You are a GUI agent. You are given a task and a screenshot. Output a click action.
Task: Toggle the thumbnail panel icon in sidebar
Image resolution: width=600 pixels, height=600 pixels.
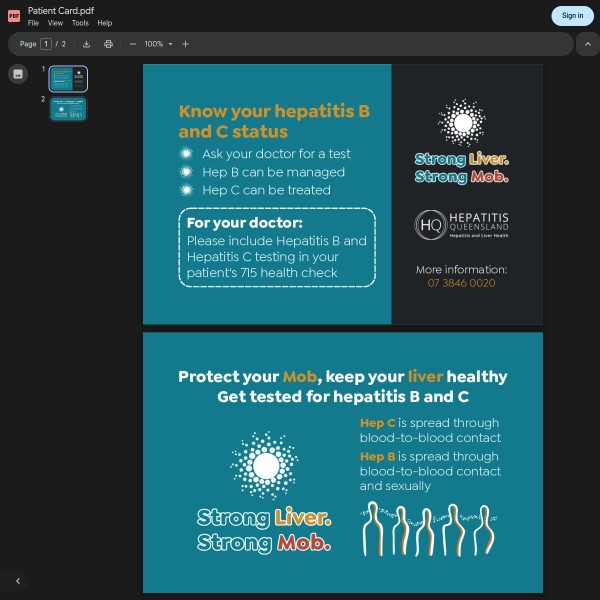[x=18, y=74]
